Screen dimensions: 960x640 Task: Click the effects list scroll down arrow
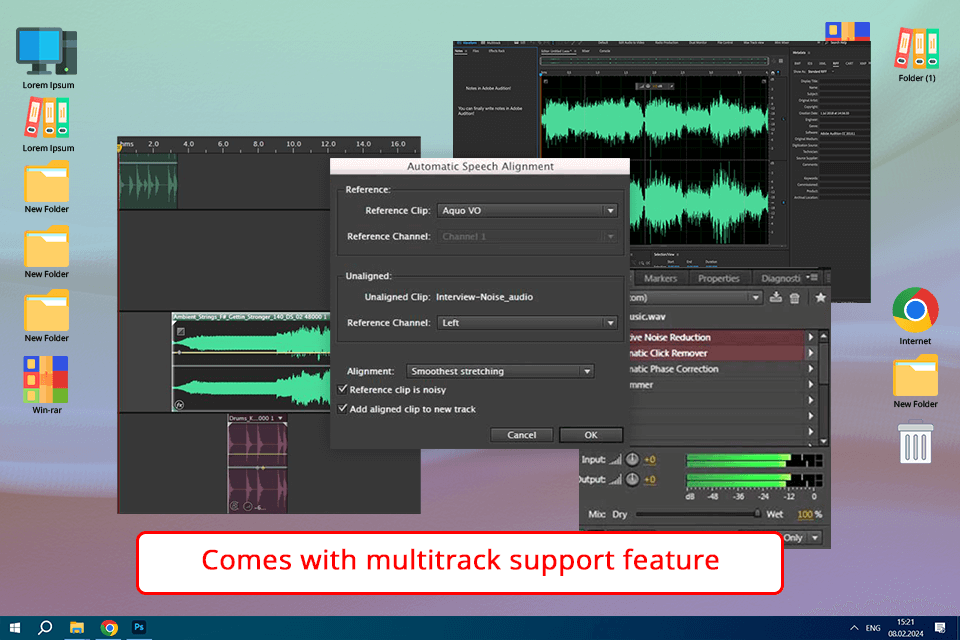pos(823,440)
